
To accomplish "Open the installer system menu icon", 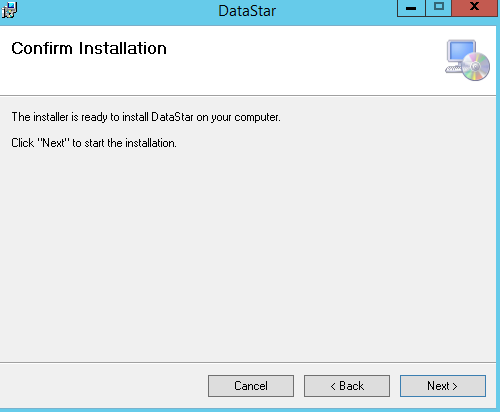I will [9, 10].
